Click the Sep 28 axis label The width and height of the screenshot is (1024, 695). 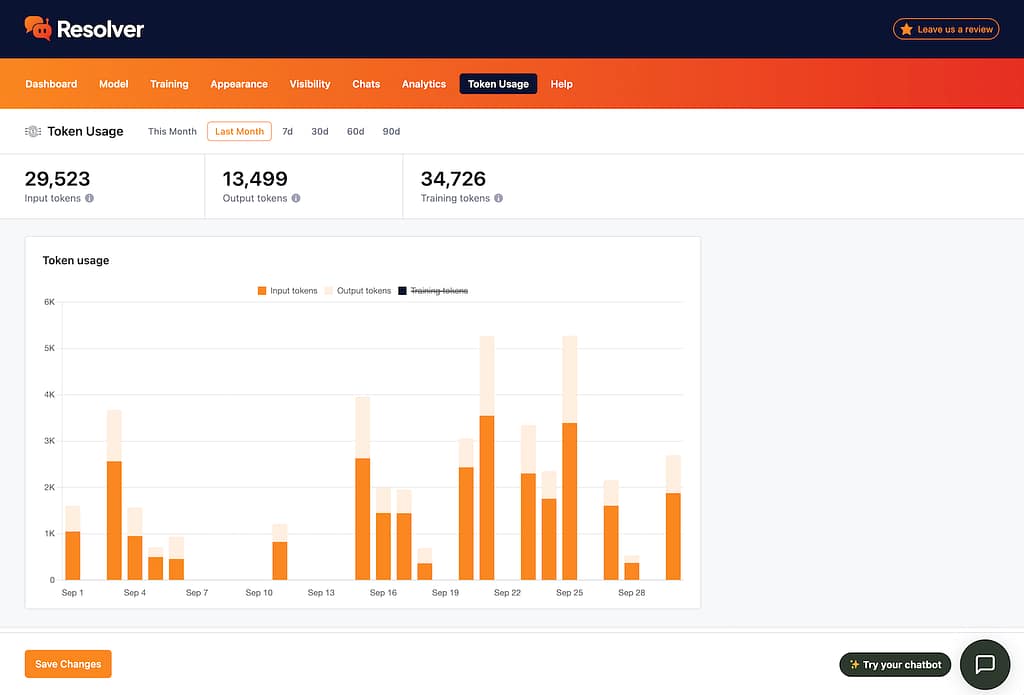632,592
